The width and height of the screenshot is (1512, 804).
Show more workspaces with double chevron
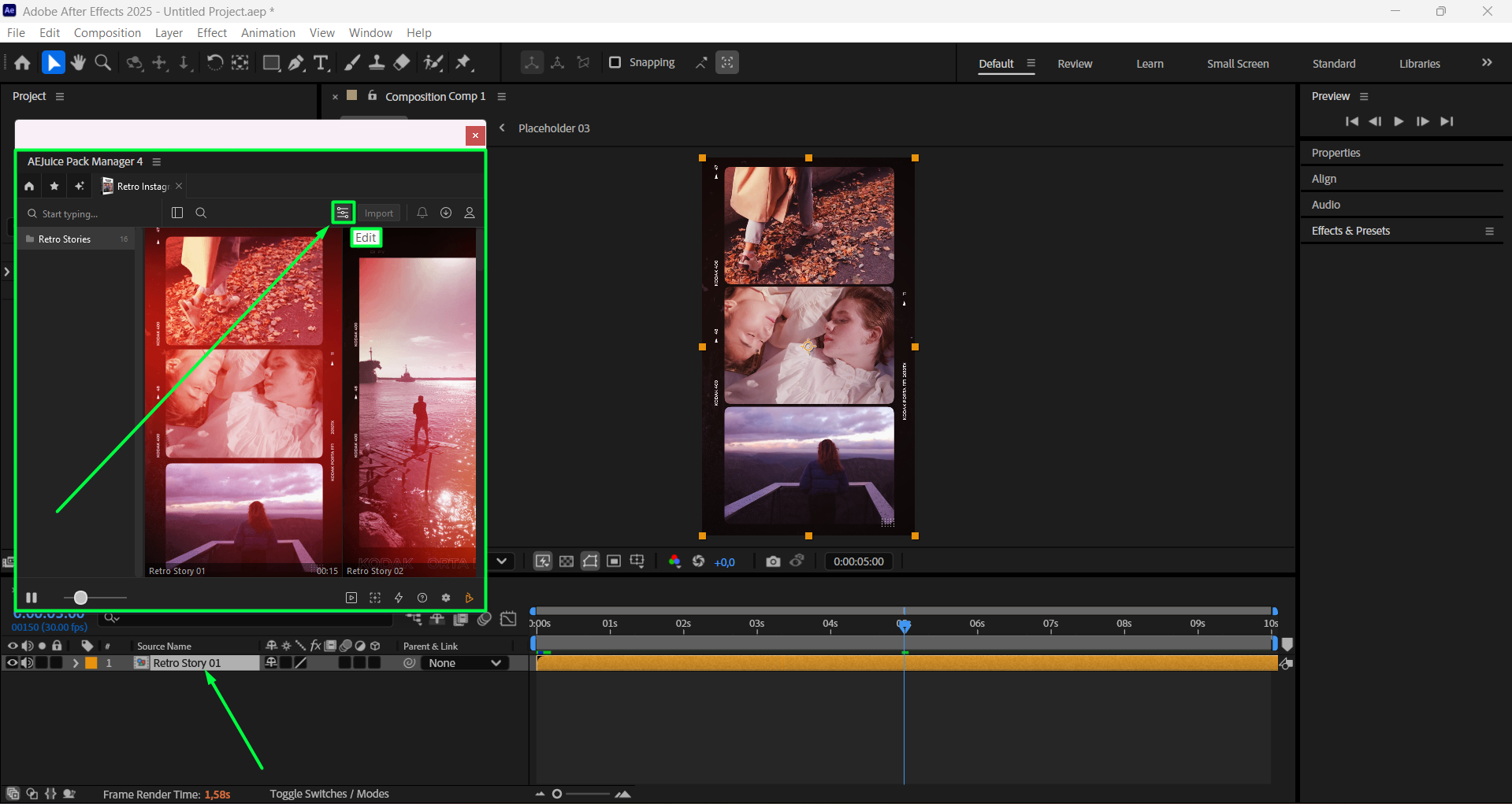1487,63
